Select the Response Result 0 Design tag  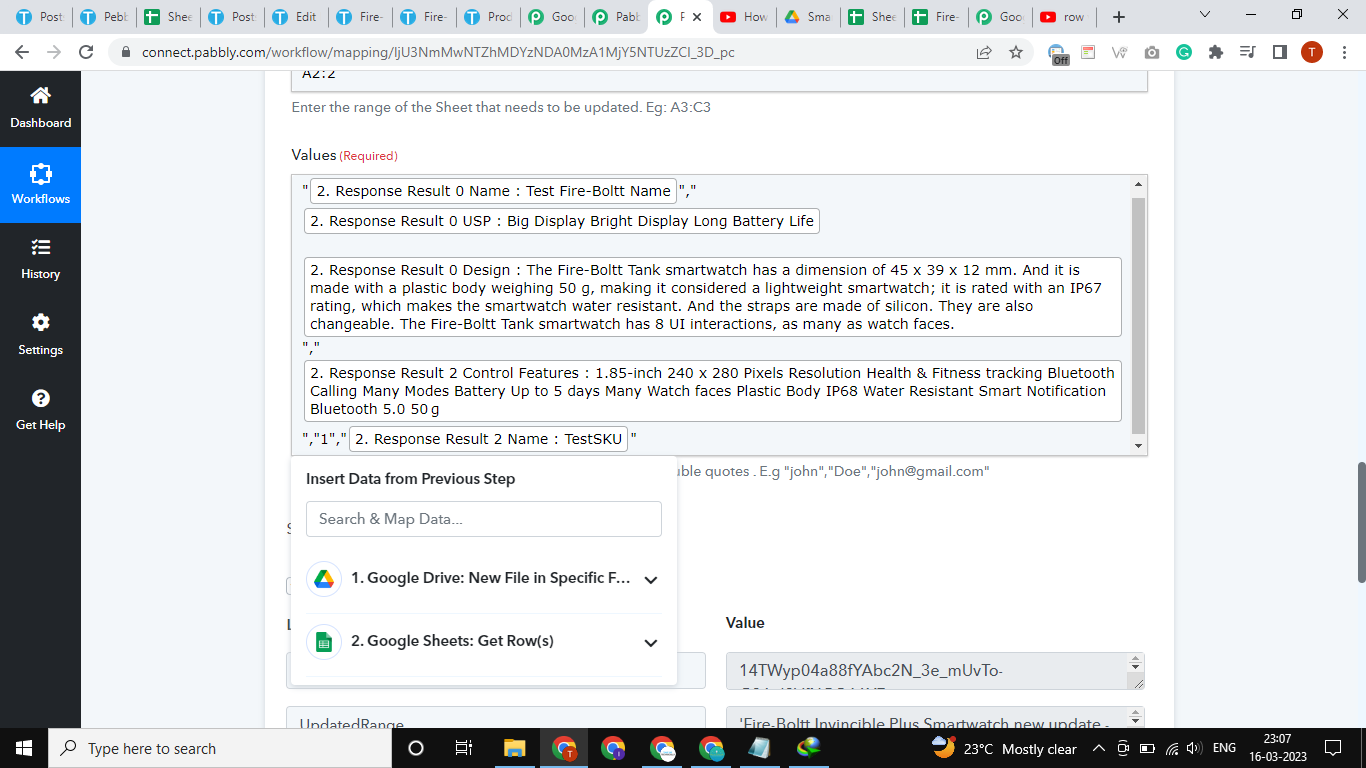pyautogui.click(x=713, y=297)
